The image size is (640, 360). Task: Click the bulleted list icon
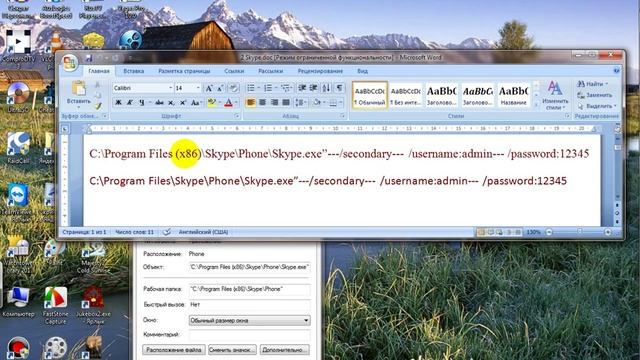pos(251,88)
